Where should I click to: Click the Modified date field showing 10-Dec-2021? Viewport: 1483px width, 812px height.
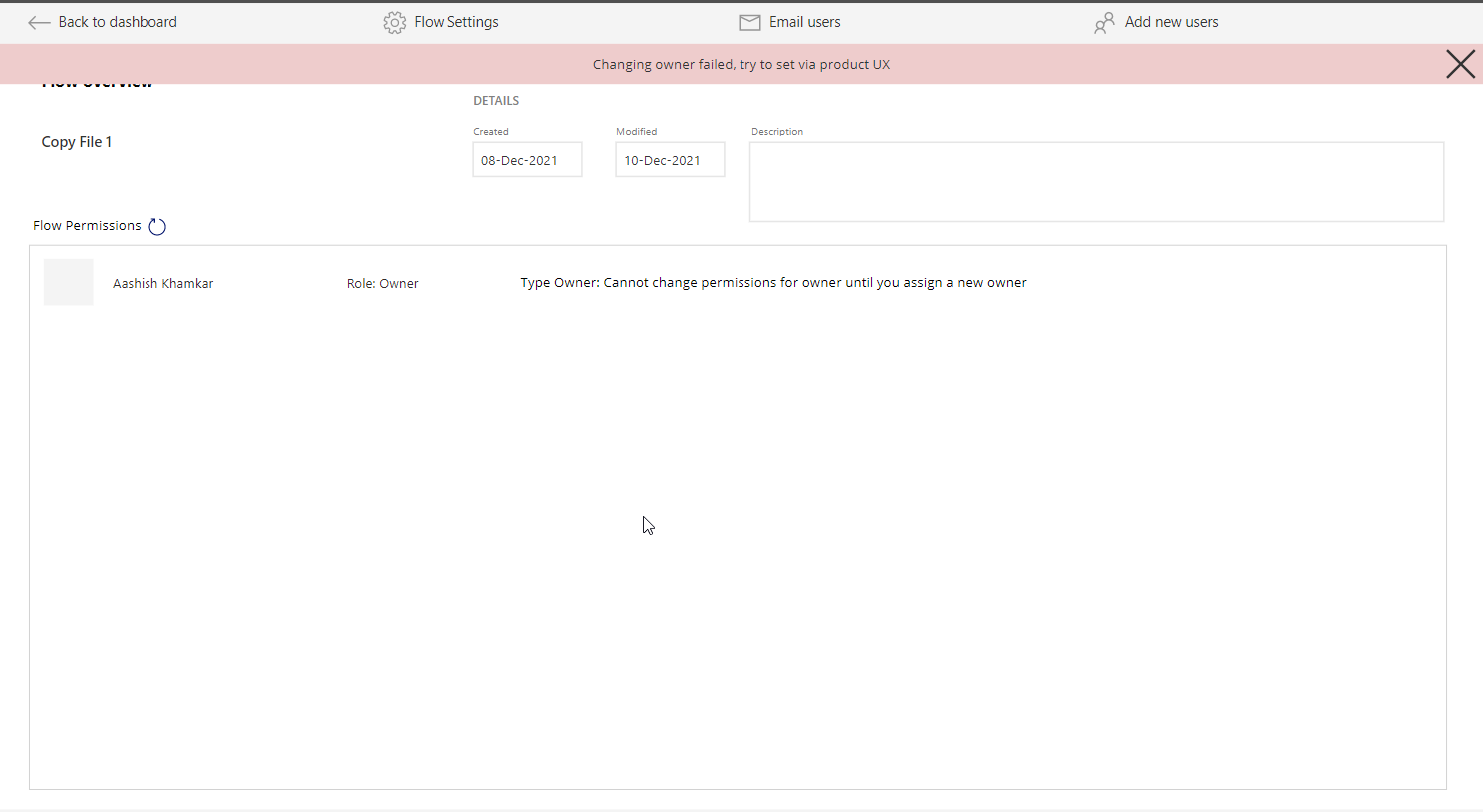(670, 159)
